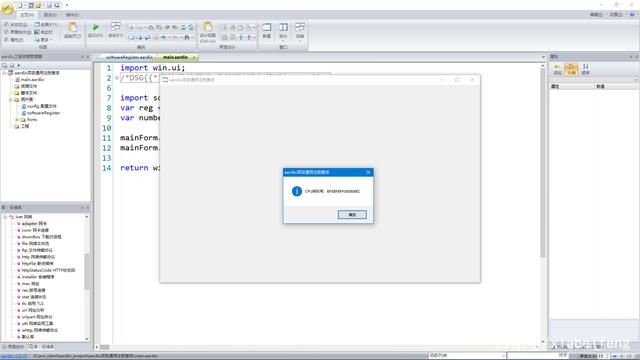Click the info dialog's blue information icon
This screenshot has width=640, height=360.
point(297,191)
